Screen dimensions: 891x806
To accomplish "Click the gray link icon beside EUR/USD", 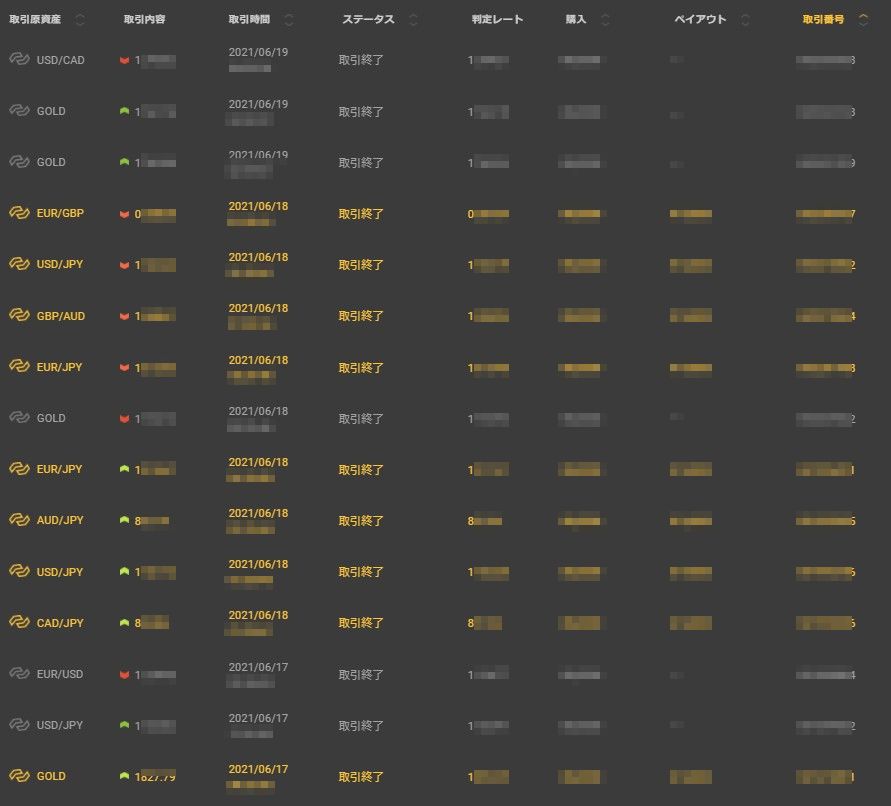I will [19, 674].
